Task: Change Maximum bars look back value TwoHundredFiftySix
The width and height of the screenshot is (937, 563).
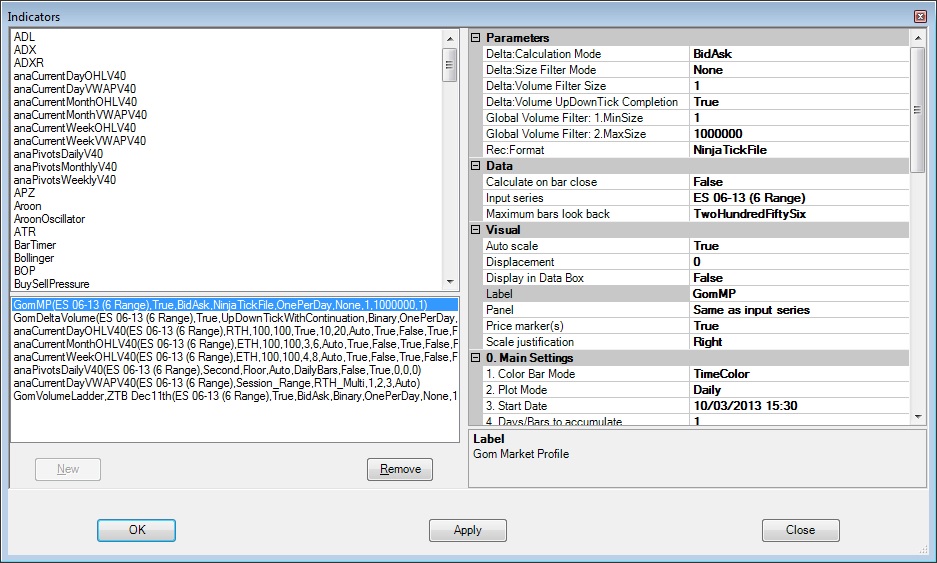Action: (x=799, y=214)
